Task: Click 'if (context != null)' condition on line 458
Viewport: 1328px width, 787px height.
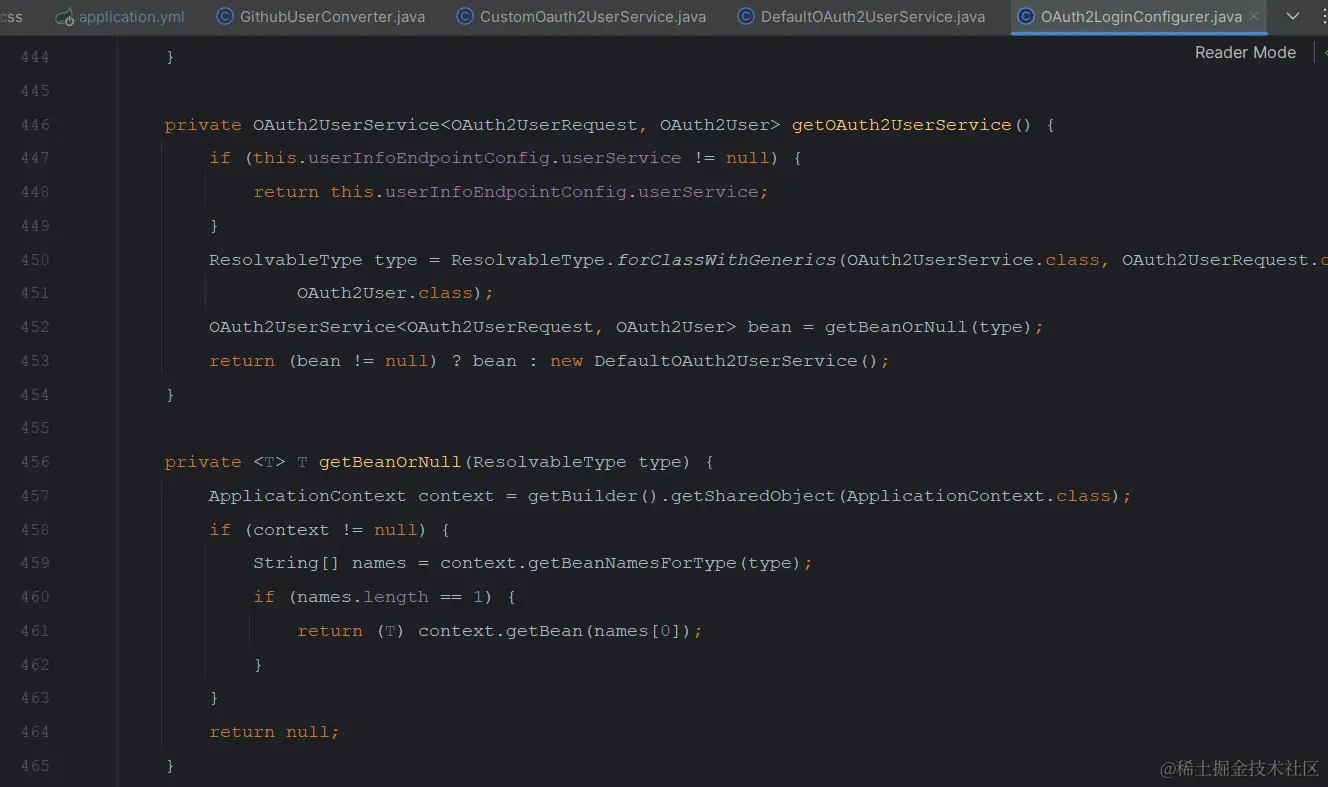Action: [319, 530]
